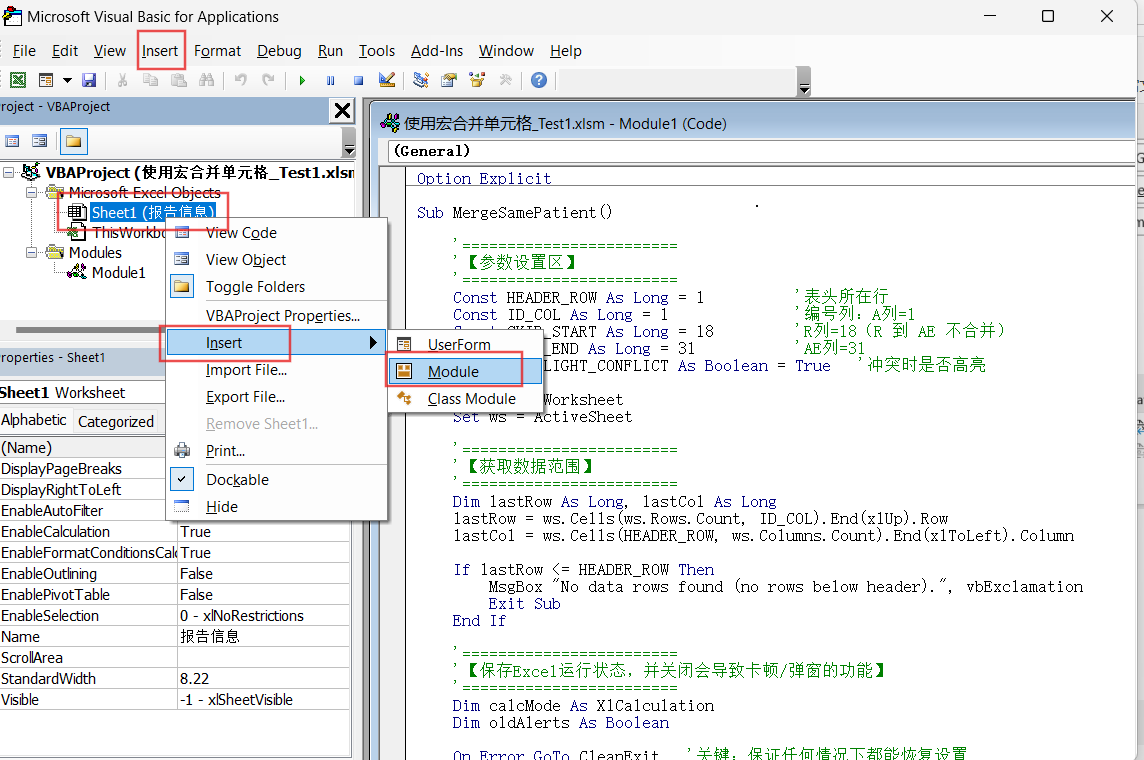Screen dimensions: 1144x760
Task: Open VBA Help with the question mark icon
Action: [538, 80]
